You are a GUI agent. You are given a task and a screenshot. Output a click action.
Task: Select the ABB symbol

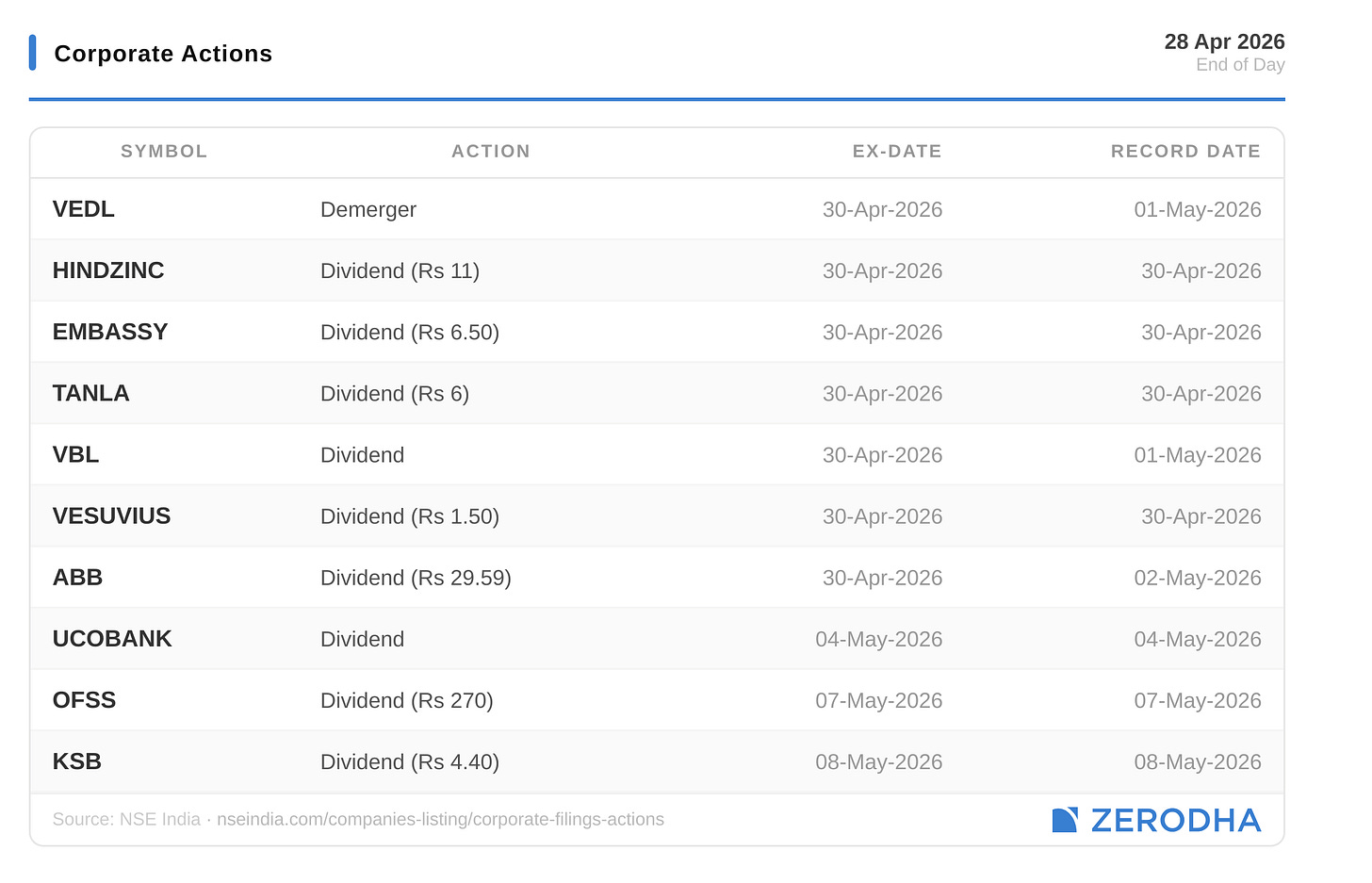pos(77,577)
